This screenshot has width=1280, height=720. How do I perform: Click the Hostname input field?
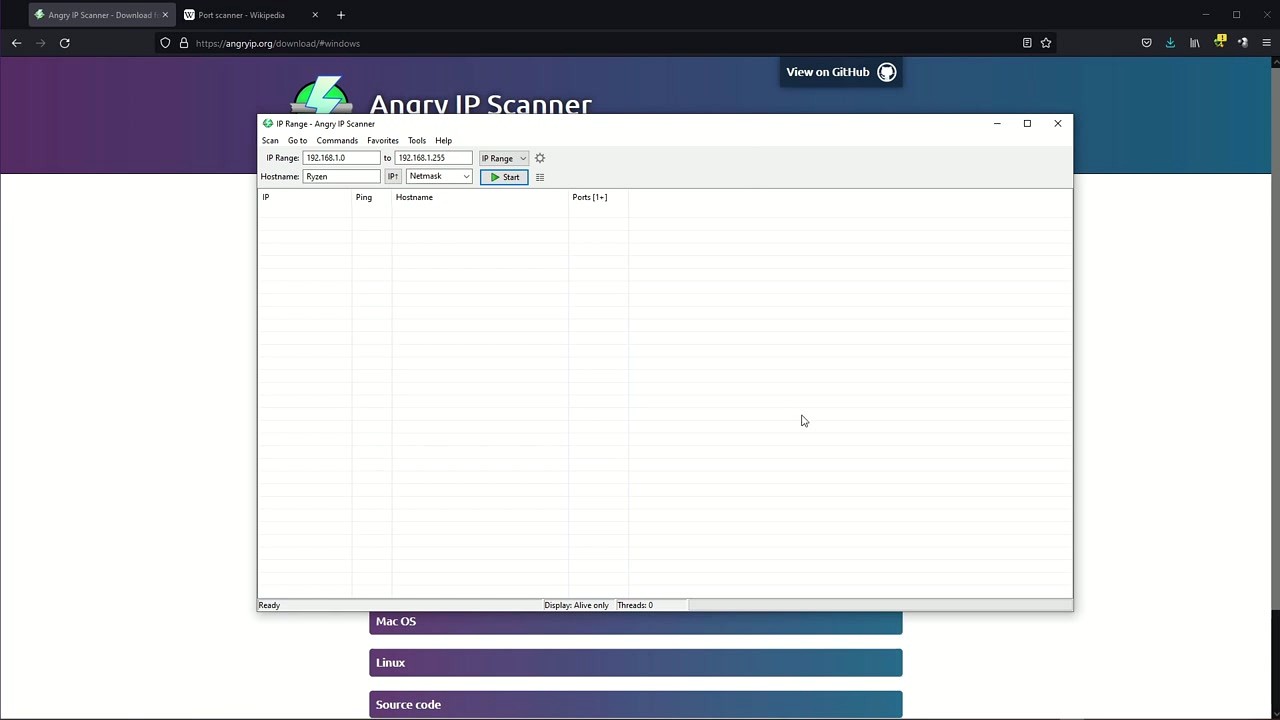(x=342, y=176)
